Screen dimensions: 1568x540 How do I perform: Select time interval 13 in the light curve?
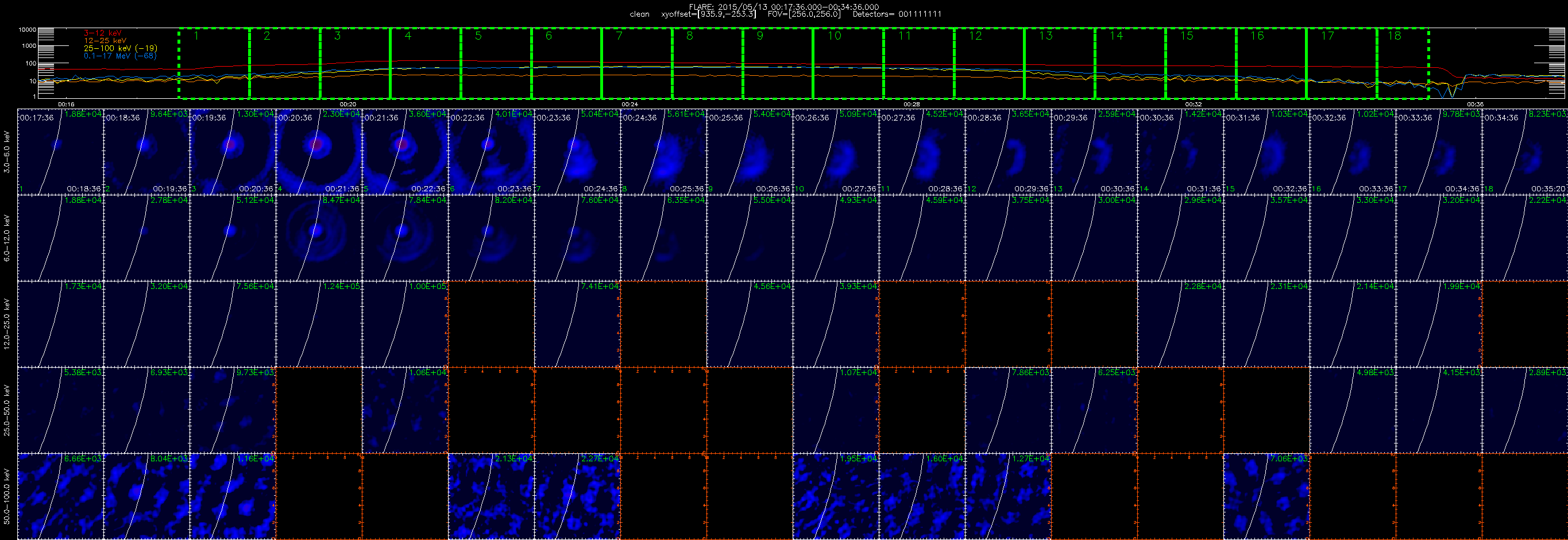pos(1059,63)
